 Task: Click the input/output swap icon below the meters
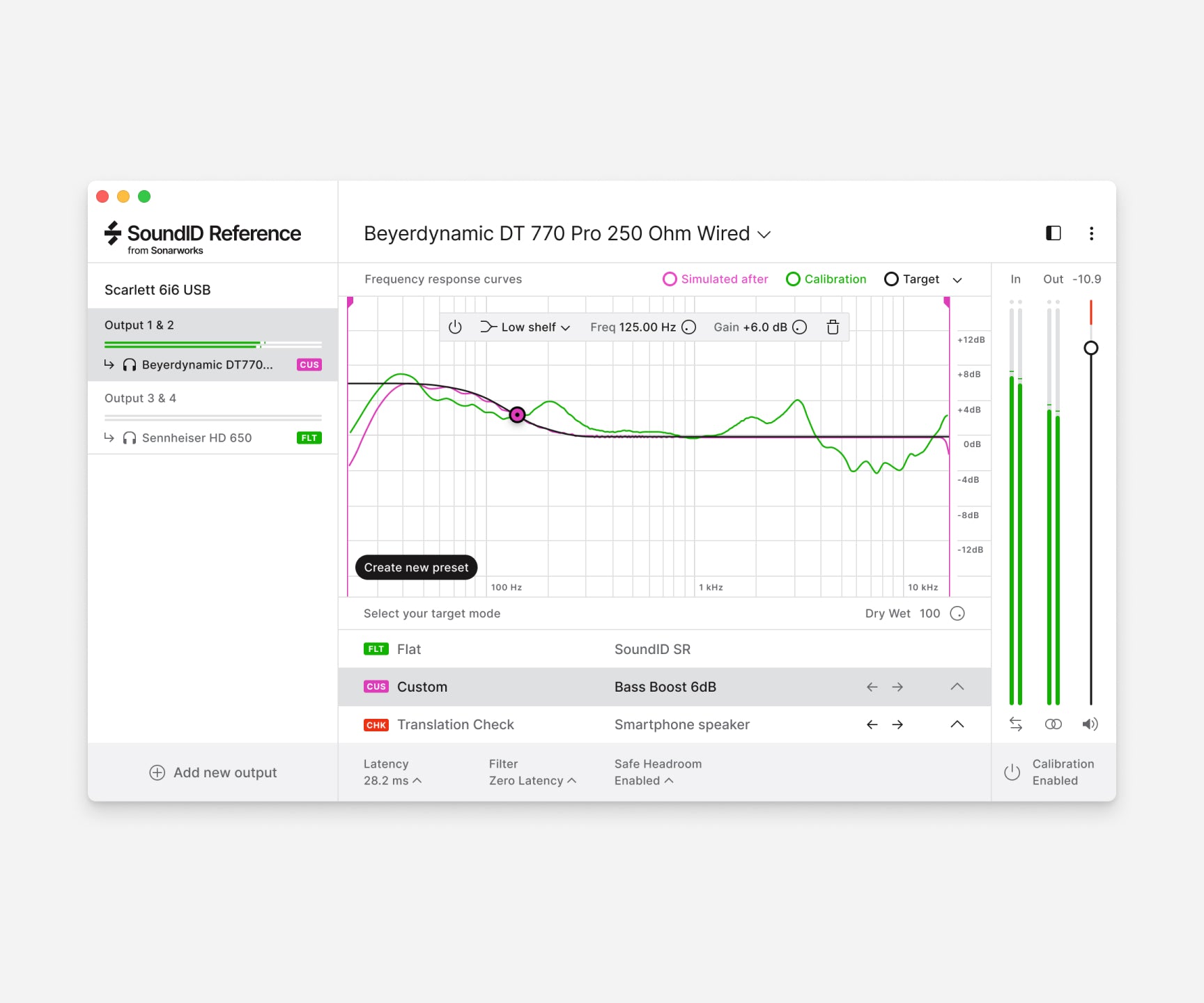point(1016,724)
